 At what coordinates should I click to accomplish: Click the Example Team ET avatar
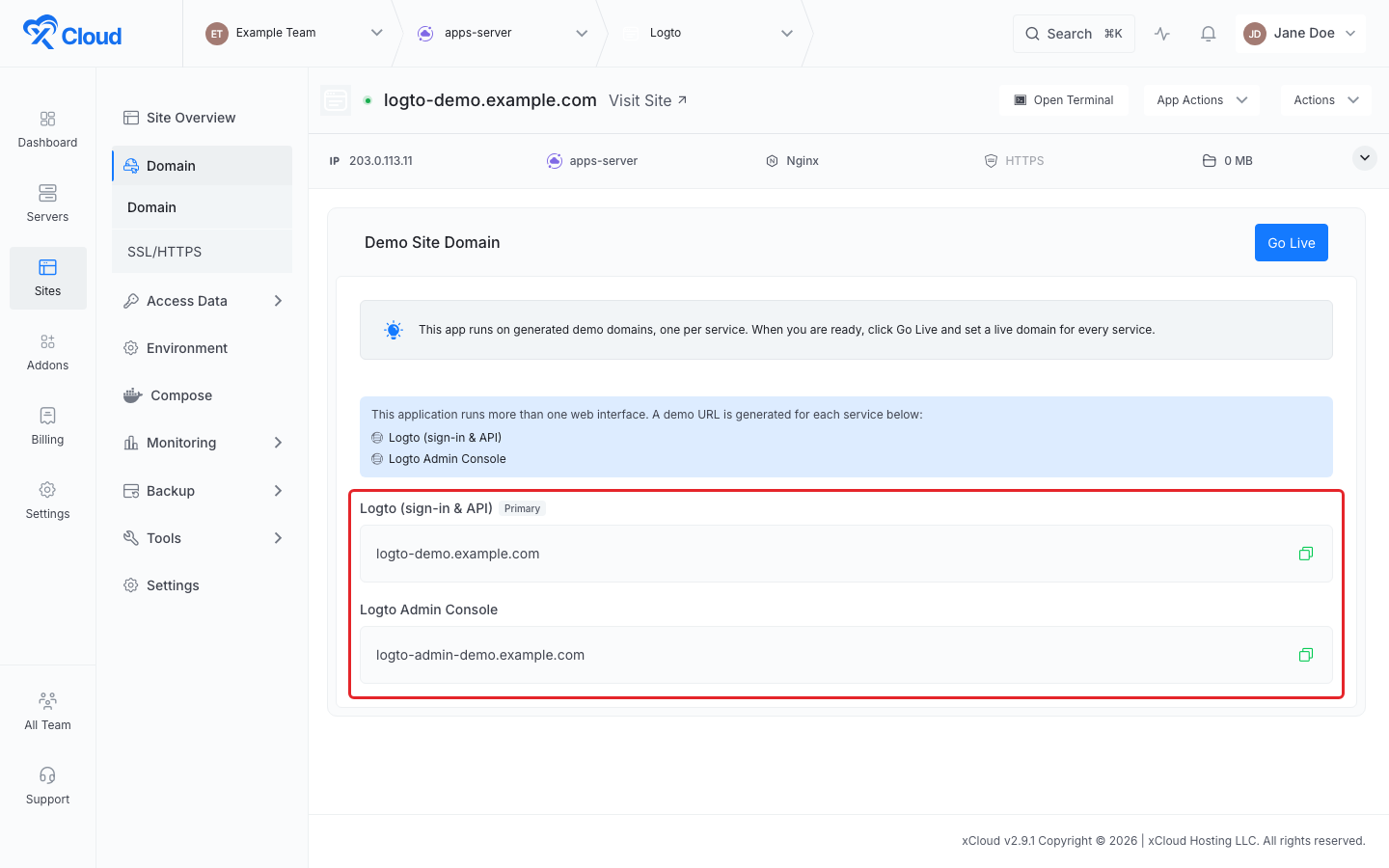[217, 34]
